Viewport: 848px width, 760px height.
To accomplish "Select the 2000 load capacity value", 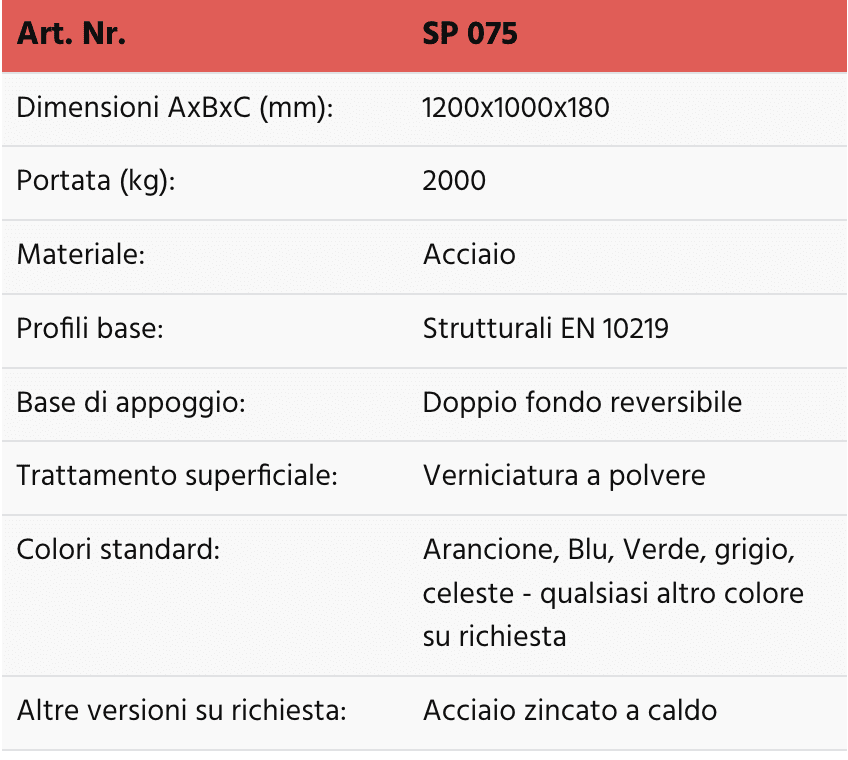I will [x=454, y=181].
